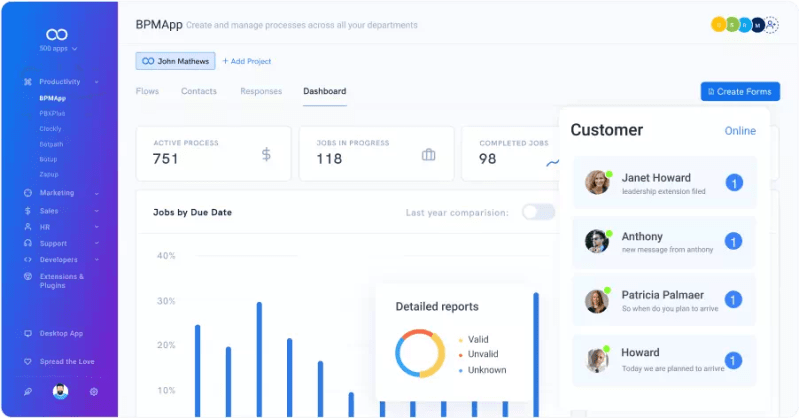The height and width of the screenshot is (418, 799).
Task: Click Patricia Palmaer's unread badge
Action: [733, 300]
